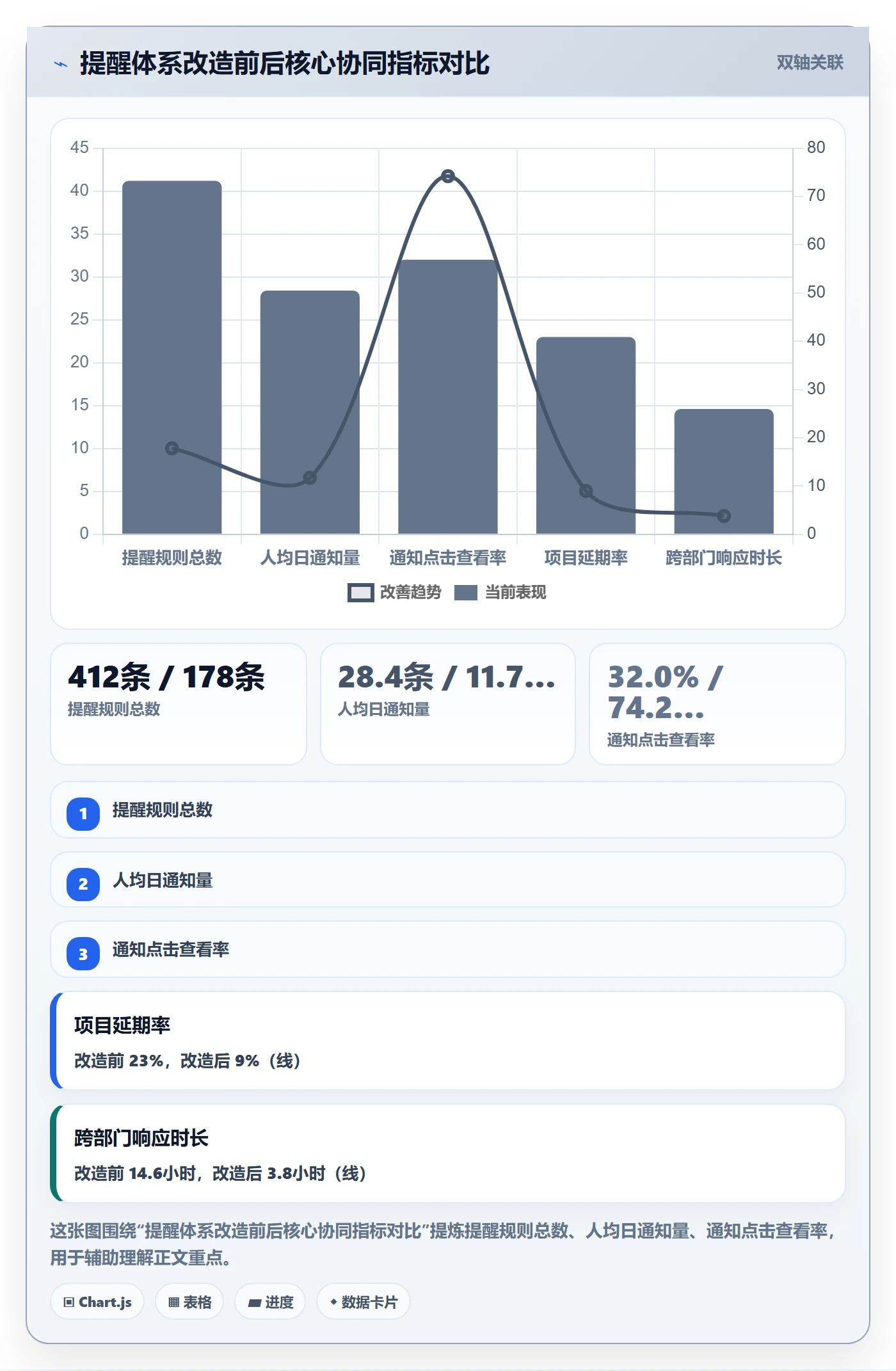Viewport: 896px width, 1371px height.
Task: Click the left axis value 45
Action: (x=79, y=148)
